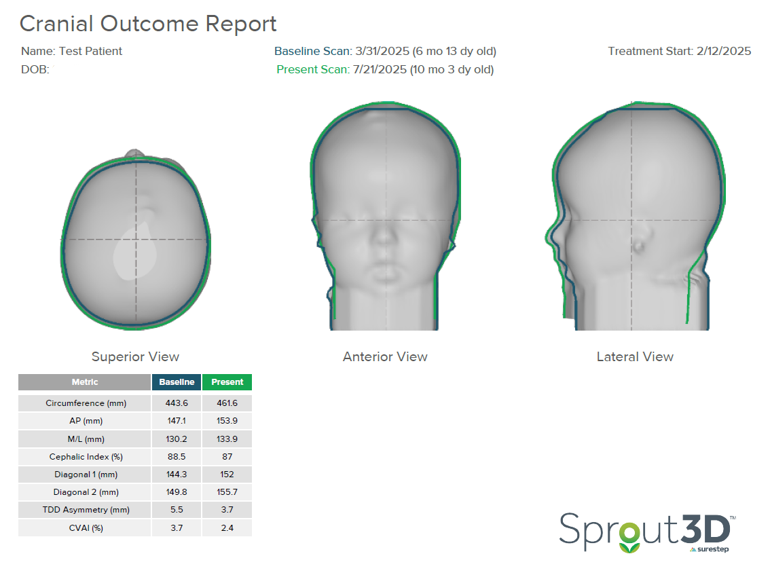The height and width of the screenshot is (575, 770).
Task: Select the blue Baseline column header
Action: click(176, 382)
